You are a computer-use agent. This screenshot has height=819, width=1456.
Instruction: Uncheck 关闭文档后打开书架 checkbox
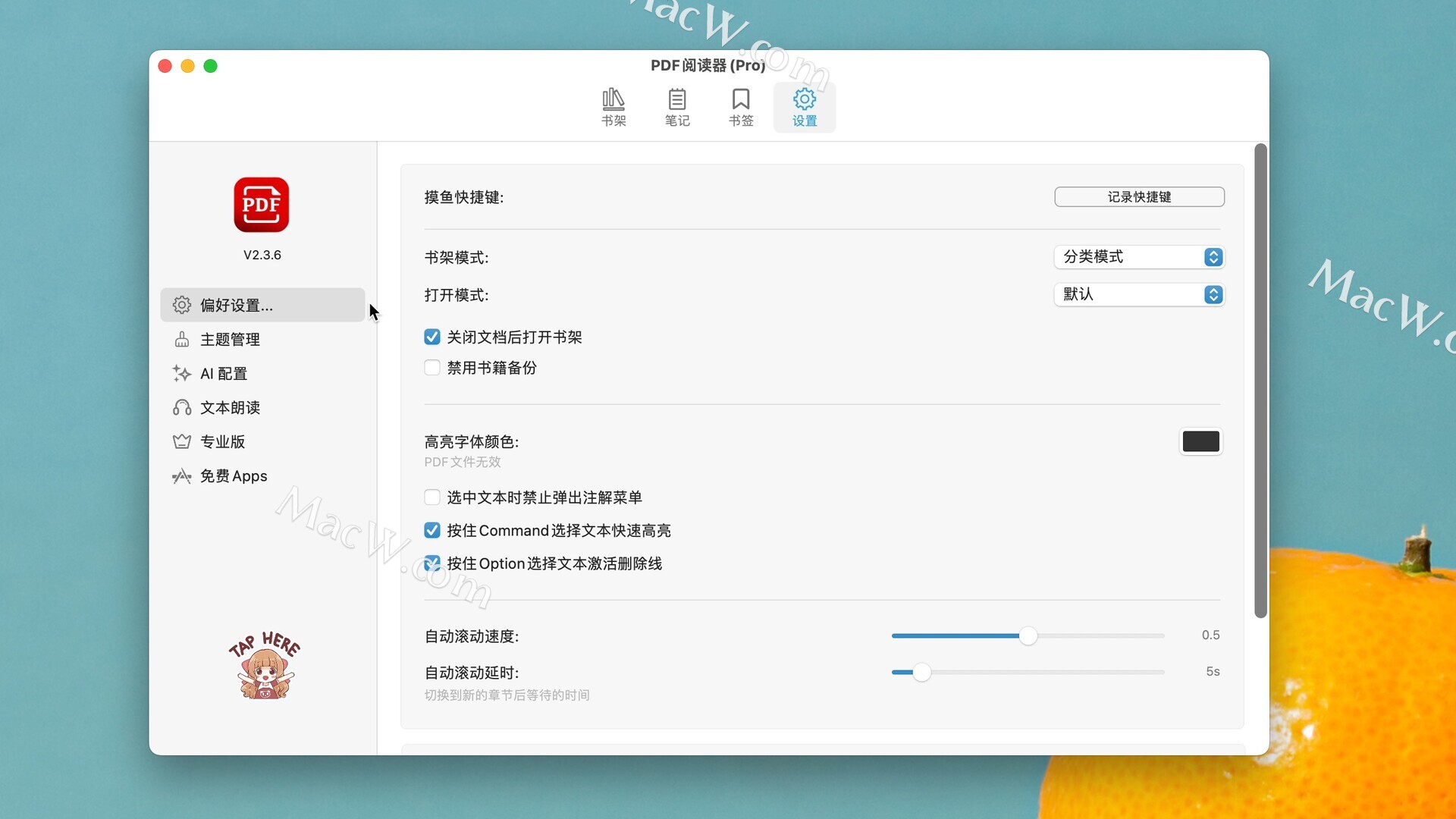tap(432, 337)
